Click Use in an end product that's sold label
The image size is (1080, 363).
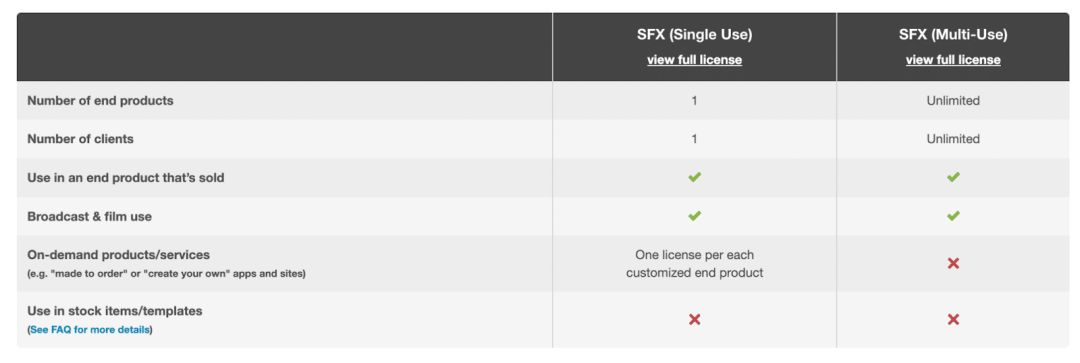126,178
